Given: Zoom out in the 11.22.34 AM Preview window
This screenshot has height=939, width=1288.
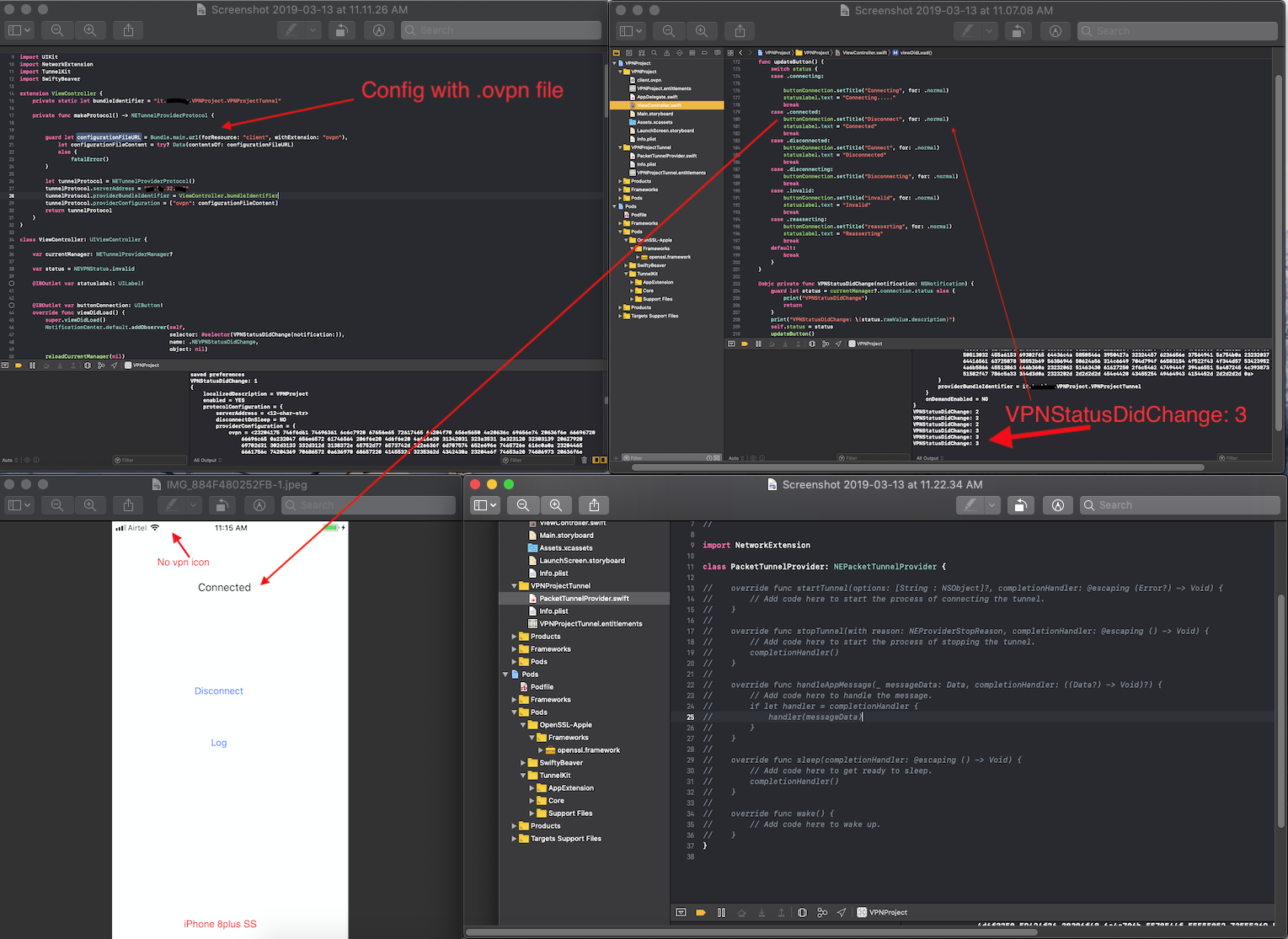Looking at the screenshot, I should [523, 505].
